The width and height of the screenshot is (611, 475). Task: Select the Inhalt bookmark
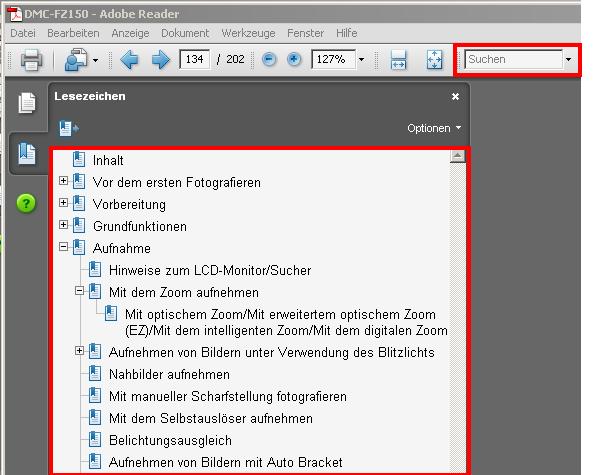[x=108, y=160]
